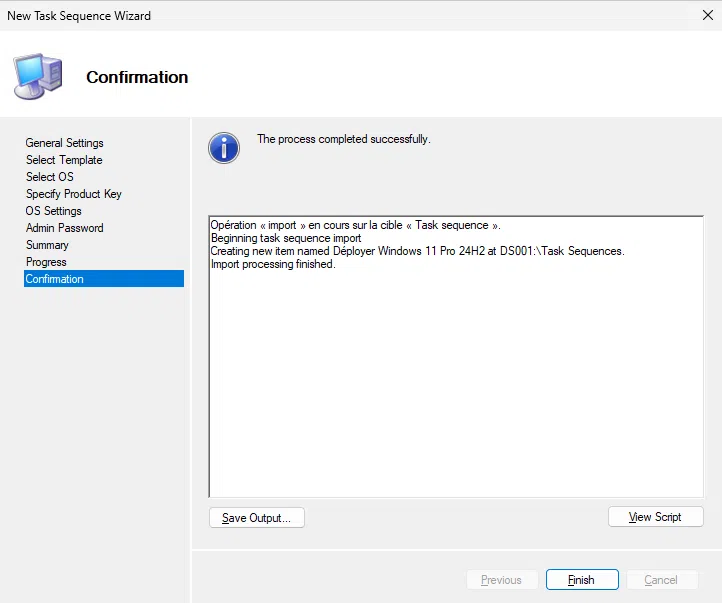The width and height of the screenshot is (722, 603).
Task: Jump to Specify Product Key step
Action: pos(74,194)
